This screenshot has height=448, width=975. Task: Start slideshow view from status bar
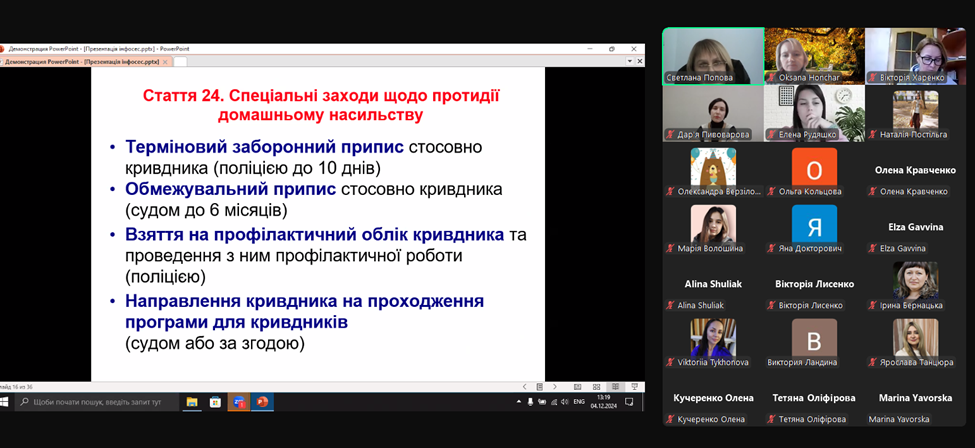click(633, 387)
